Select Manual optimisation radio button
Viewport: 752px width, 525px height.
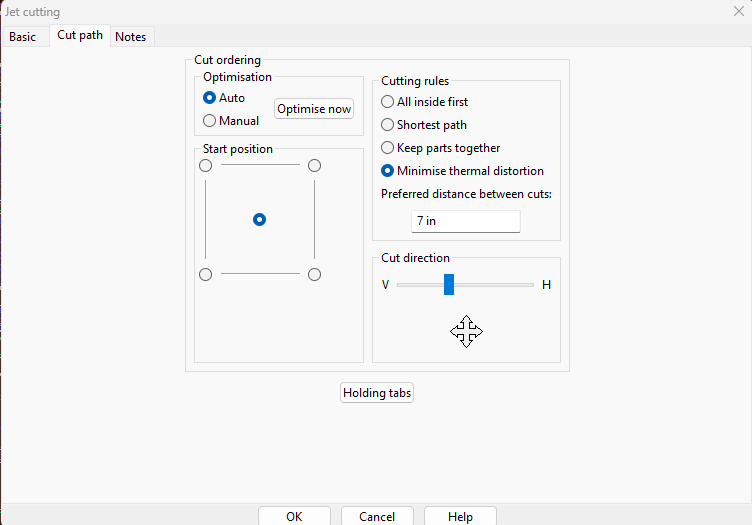(x=209, y=121)
